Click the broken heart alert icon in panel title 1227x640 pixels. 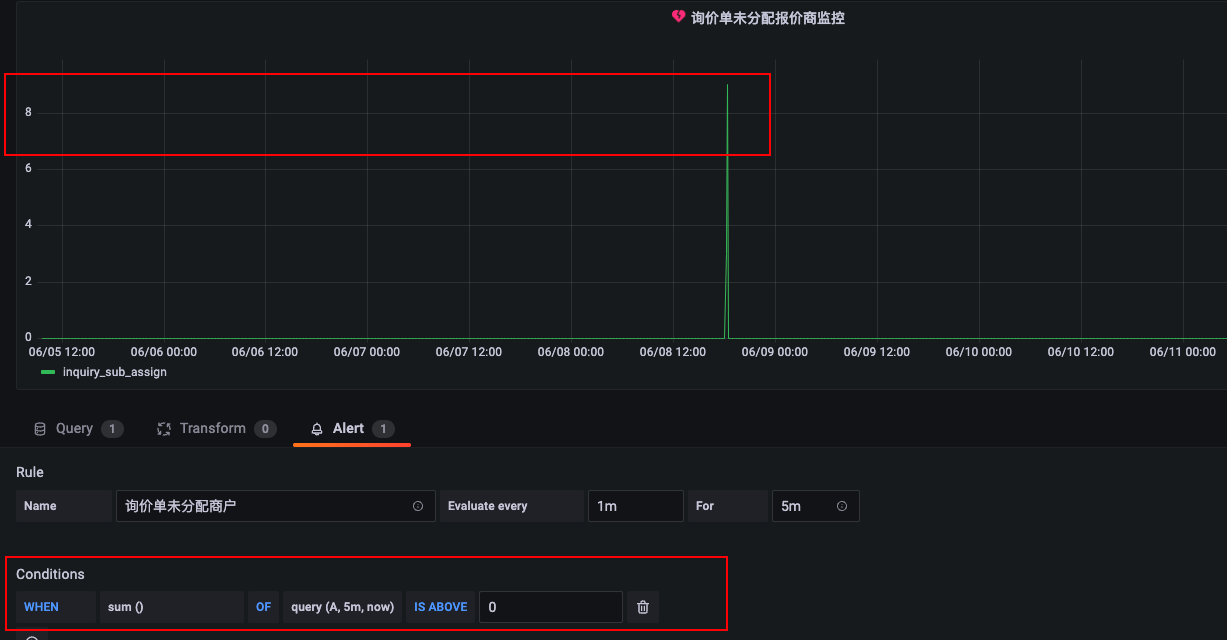tap(678, 17)
